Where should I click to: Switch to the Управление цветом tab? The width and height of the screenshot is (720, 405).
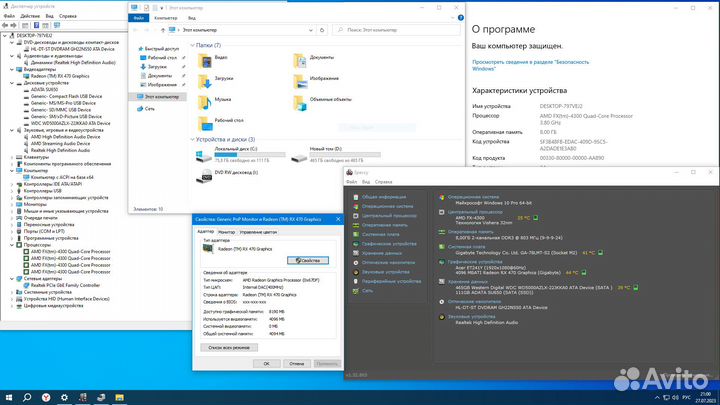point(258,232)
